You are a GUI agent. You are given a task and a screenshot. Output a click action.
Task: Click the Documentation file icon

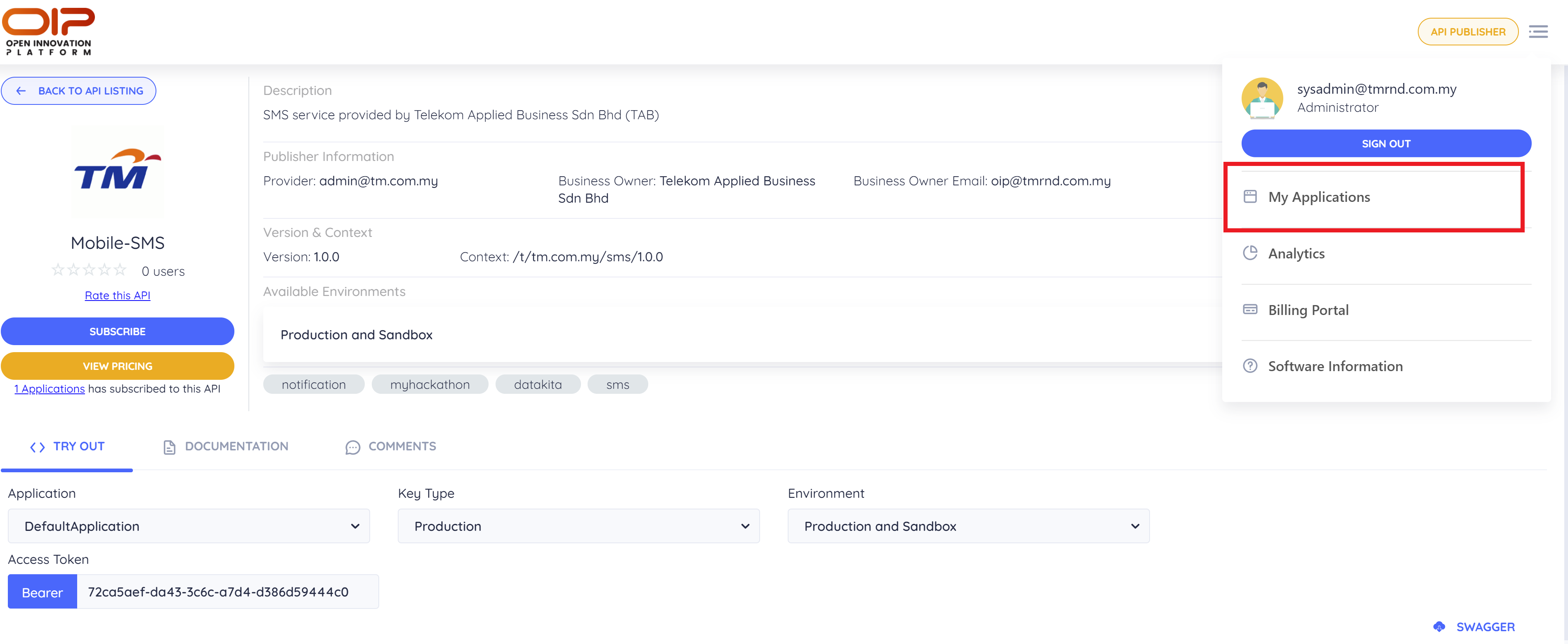click(169, 447)
